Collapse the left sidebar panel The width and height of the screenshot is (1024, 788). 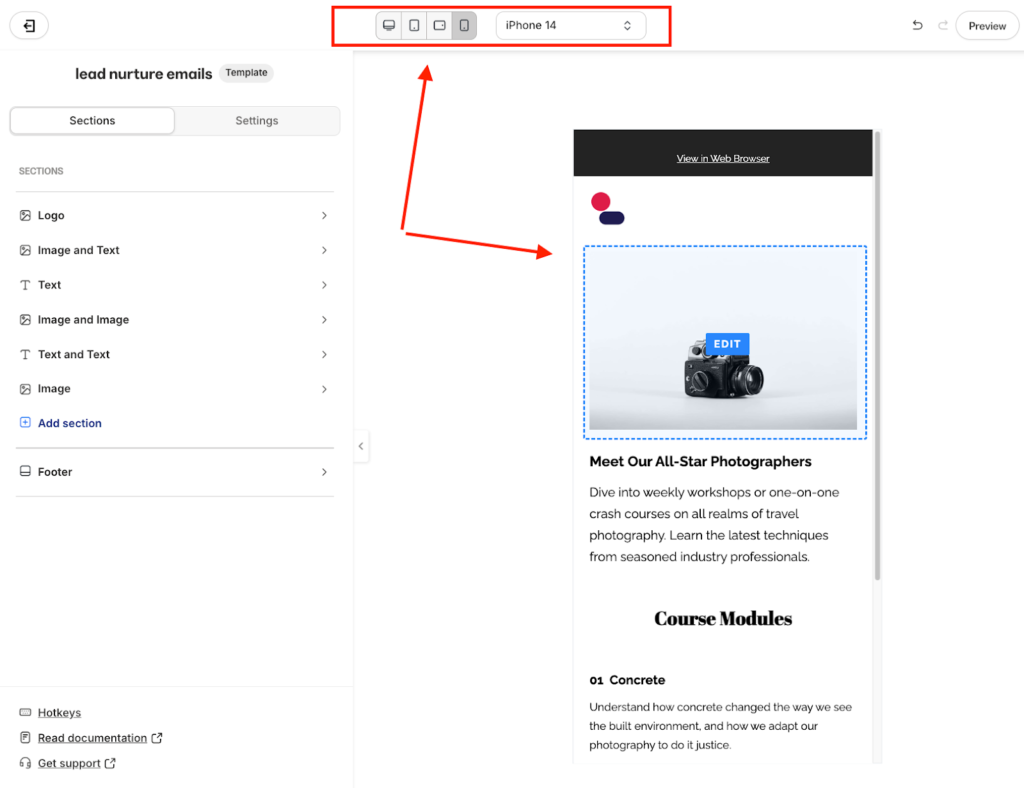(361, 446)
